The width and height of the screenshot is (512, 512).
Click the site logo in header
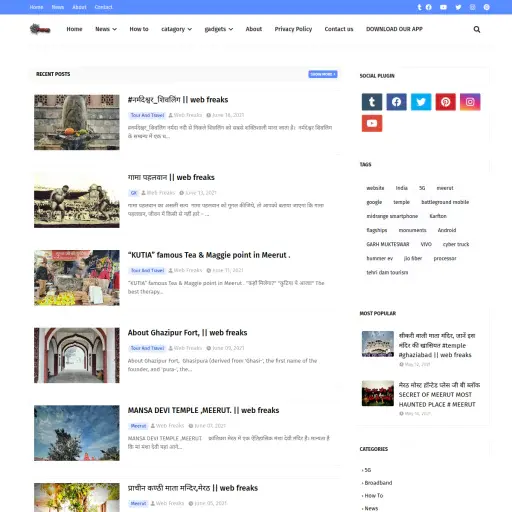tap(40, 29)
